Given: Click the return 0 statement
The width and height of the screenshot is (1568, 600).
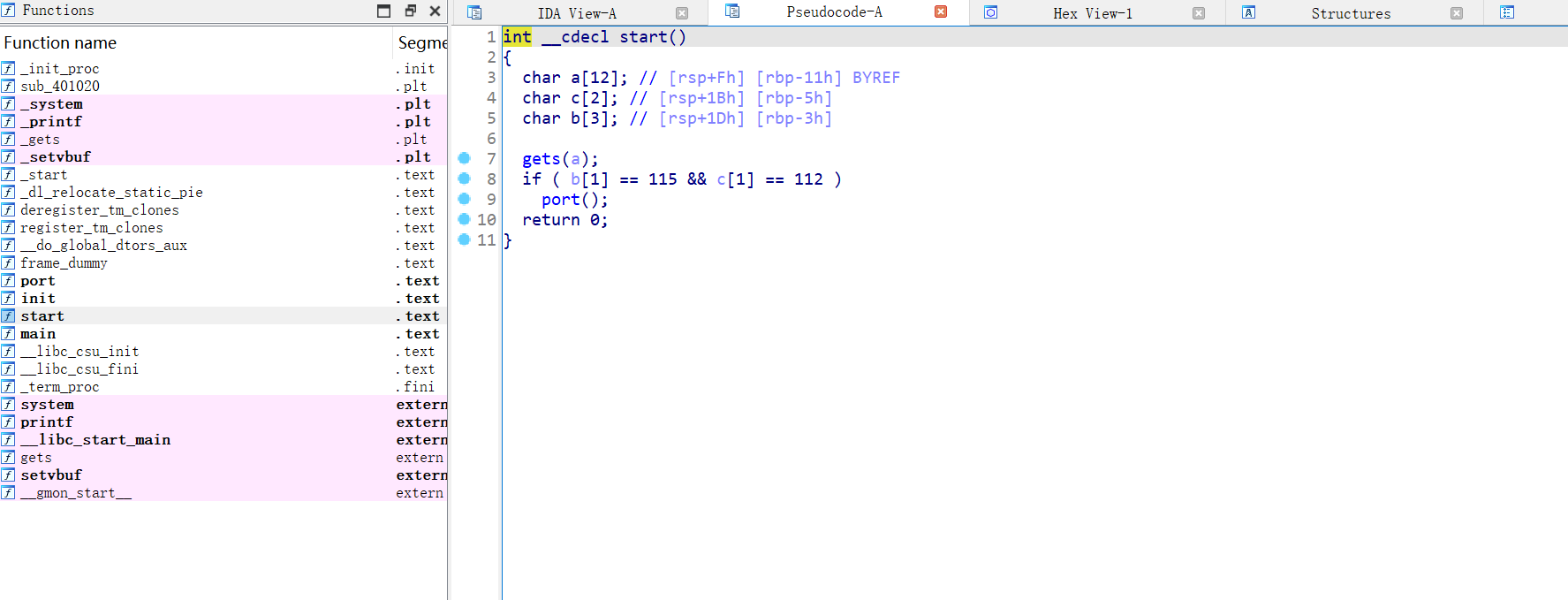Looking at the screenshot, I should (x=564, y=220).
